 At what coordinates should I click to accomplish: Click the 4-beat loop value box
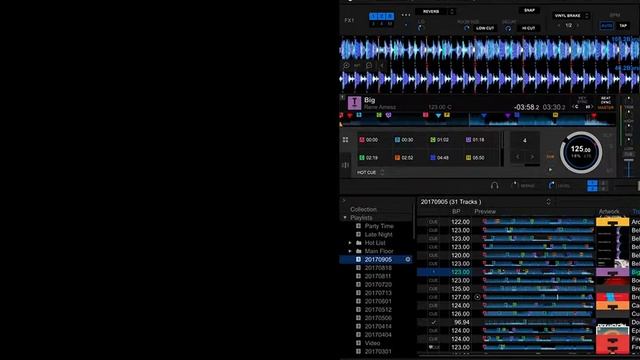(x=525, y=140)
